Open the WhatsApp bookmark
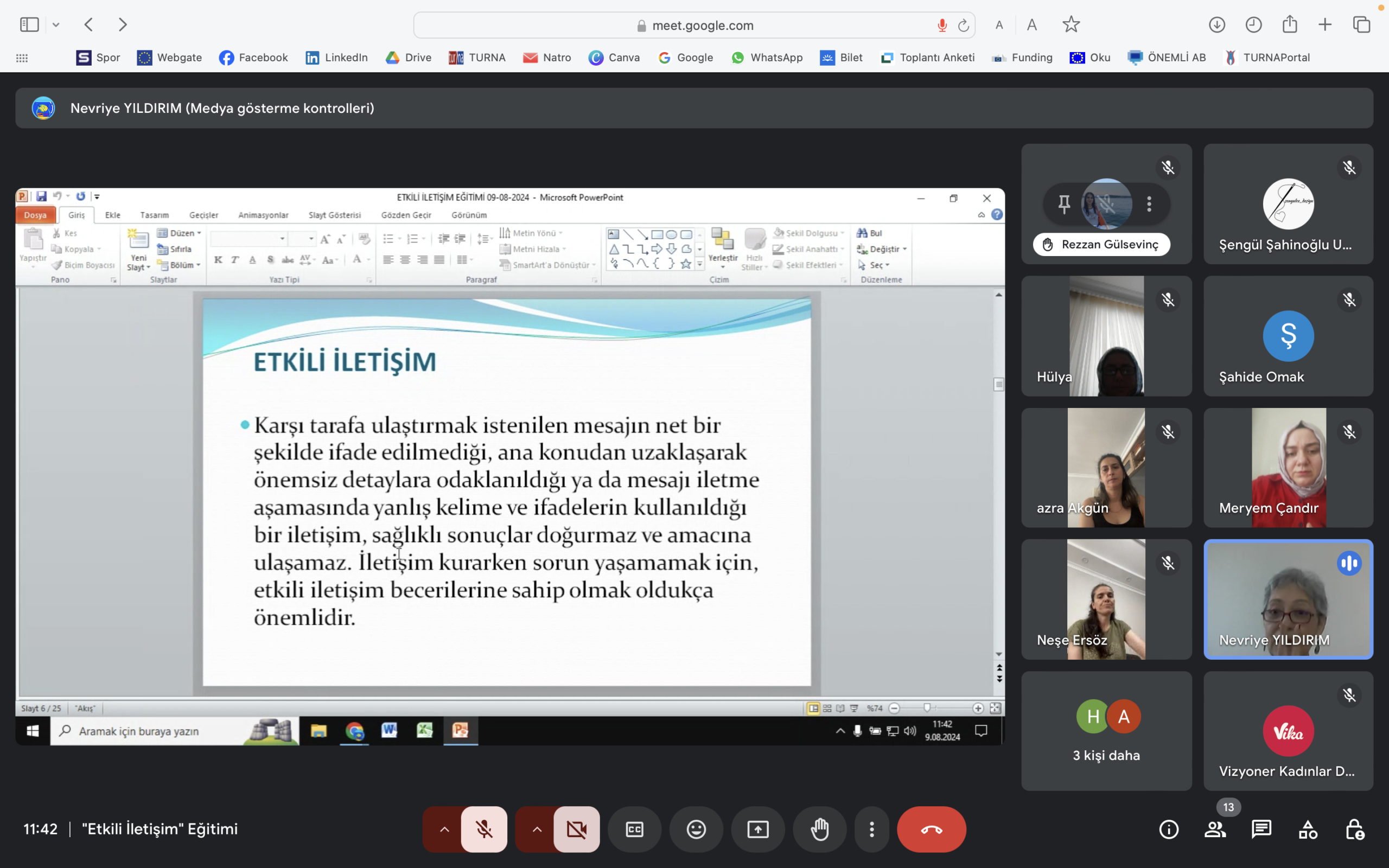The height and width of the screenshot is (868, 1389). coord(767,58)
